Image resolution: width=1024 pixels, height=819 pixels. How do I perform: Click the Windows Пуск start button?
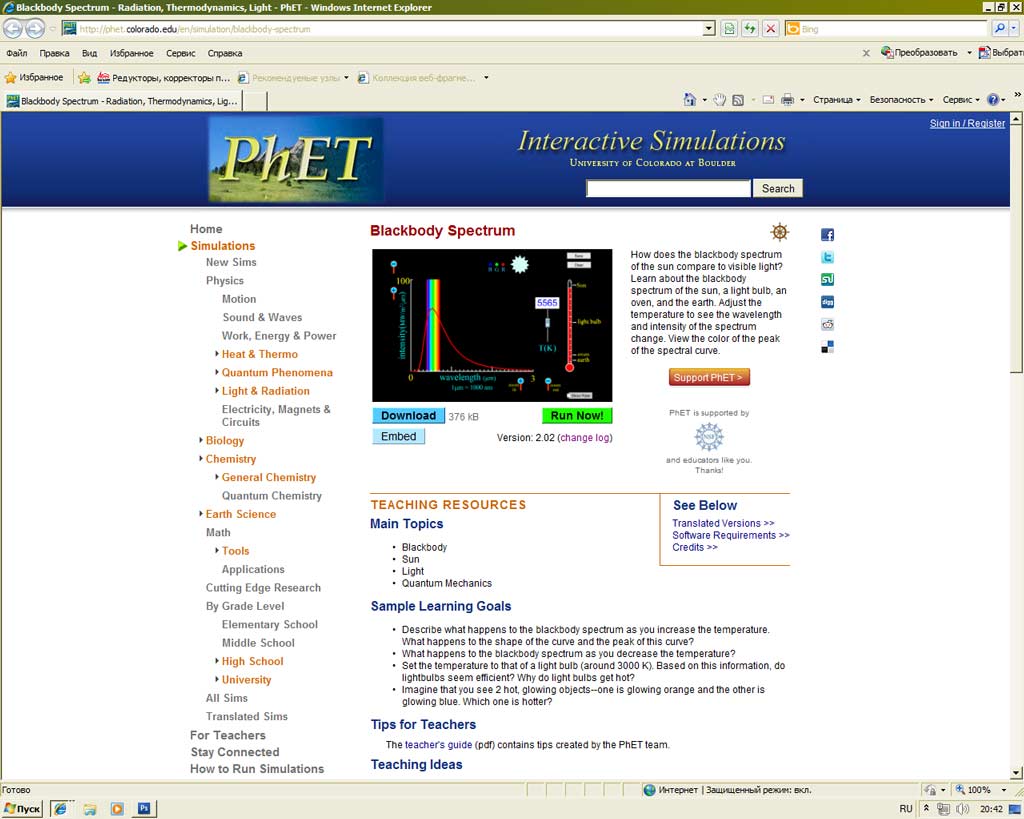click(x=23, y=809)
